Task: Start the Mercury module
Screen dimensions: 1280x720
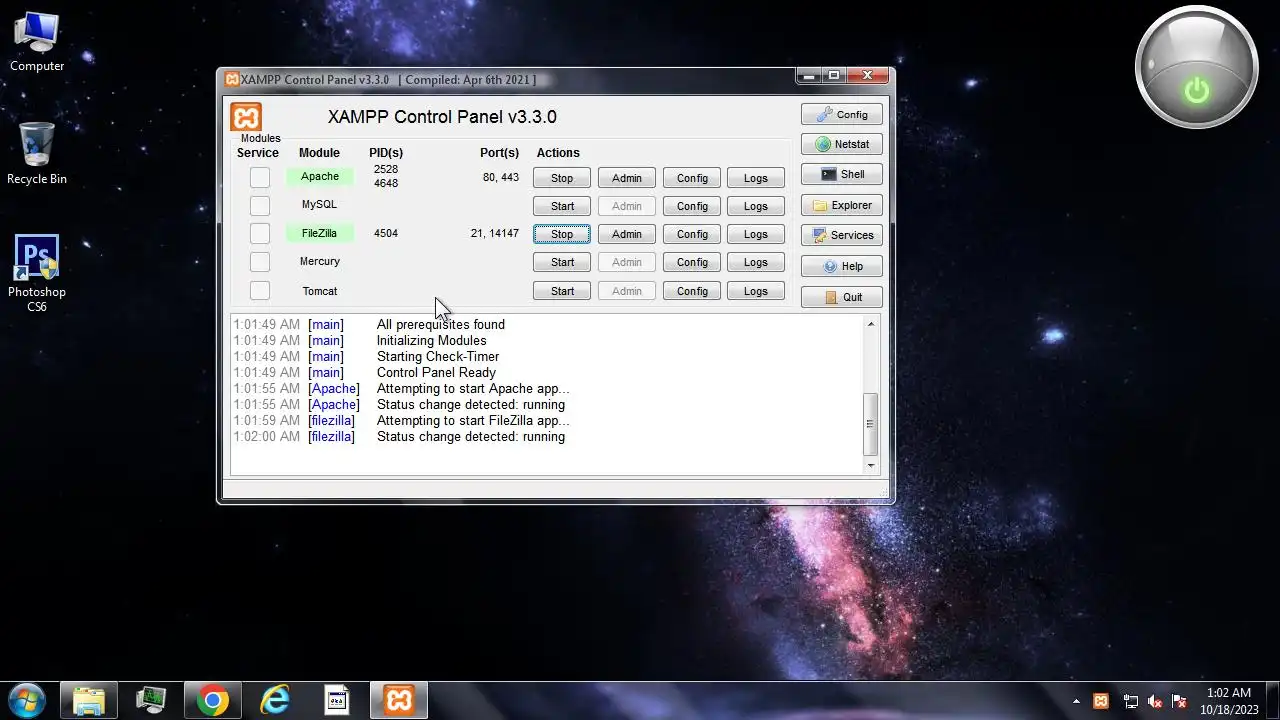Action: tap(562, 262)
